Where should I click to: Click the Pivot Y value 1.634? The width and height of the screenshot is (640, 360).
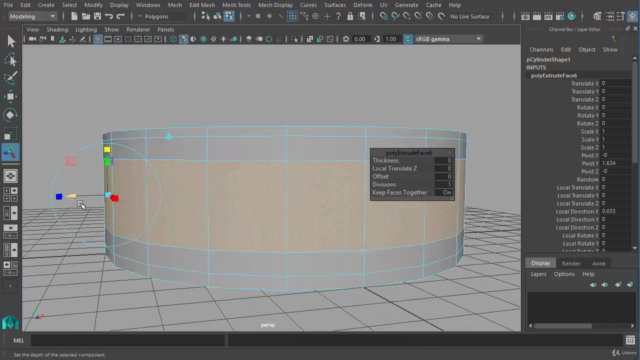[x=616, y=163]
